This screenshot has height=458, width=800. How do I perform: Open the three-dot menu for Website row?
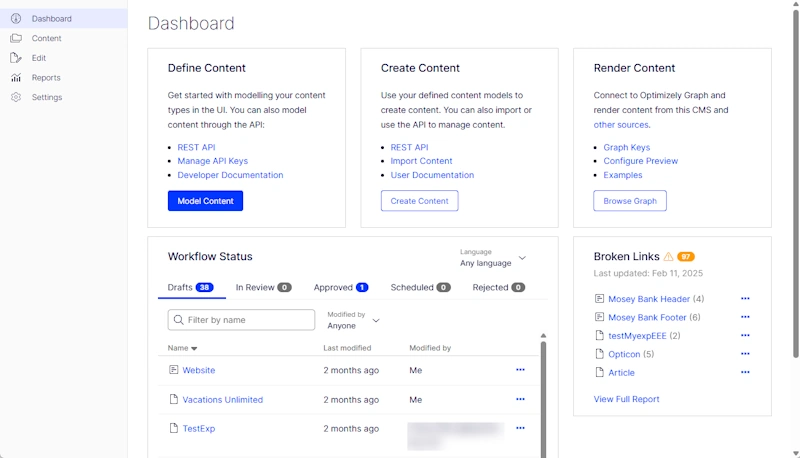point(520,370)
